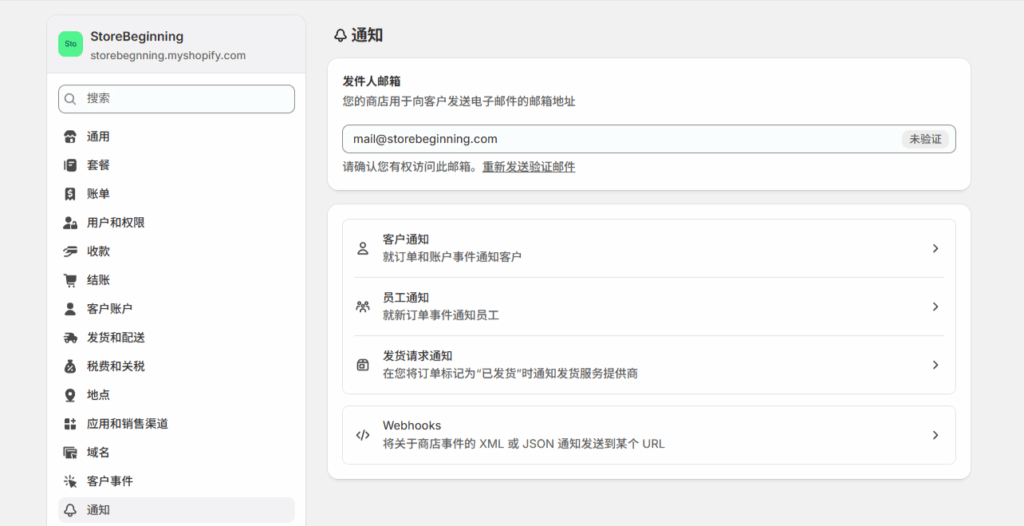The width and height of the screenshot is (1024, 526).
Task: Click the storefront icon beside 通用
Action: [70, 137]
